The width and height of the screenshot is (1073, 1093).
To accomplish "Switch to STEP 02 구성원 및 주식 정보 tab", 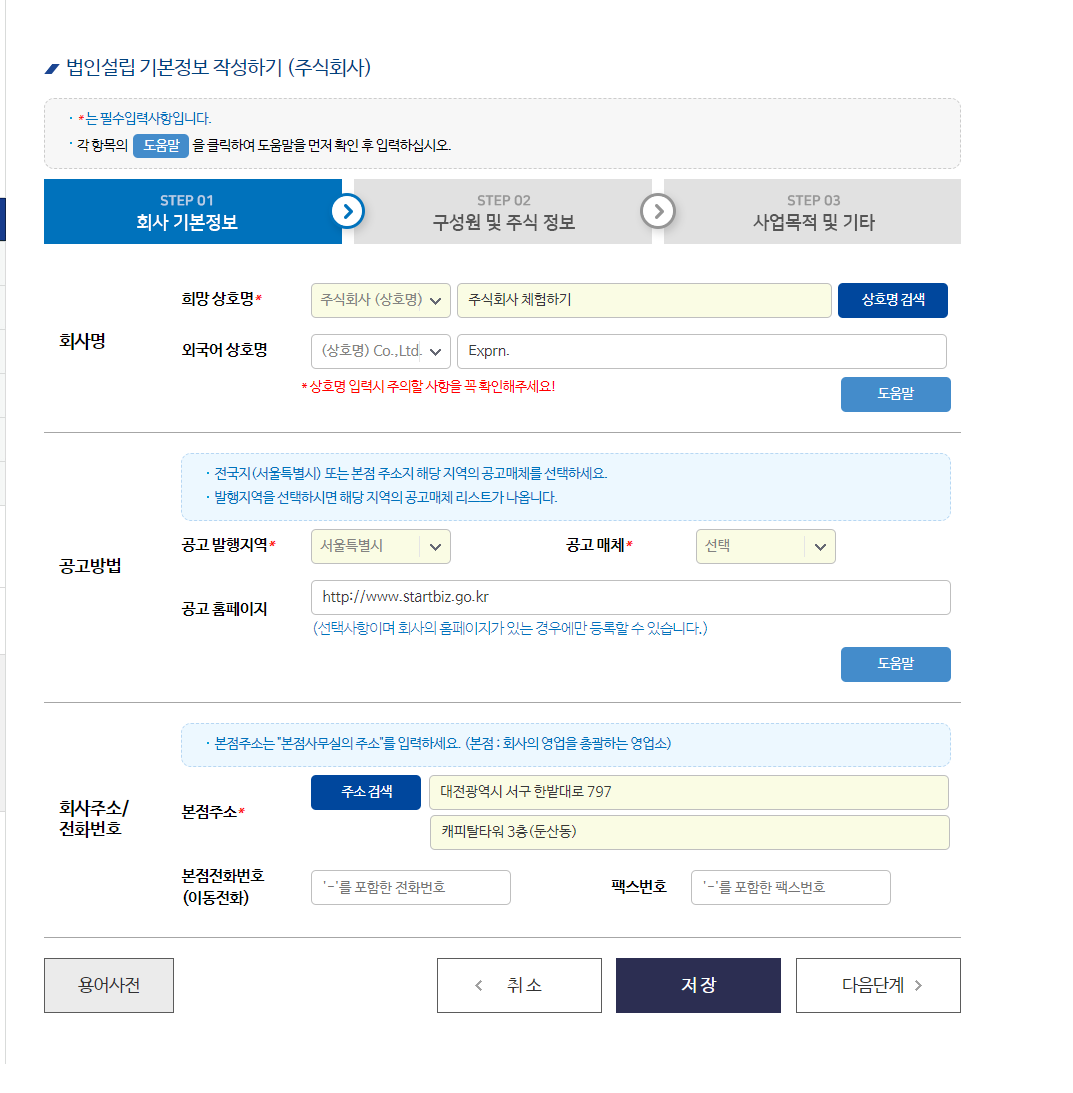I will pyautogui.click(x=503, y=211).
